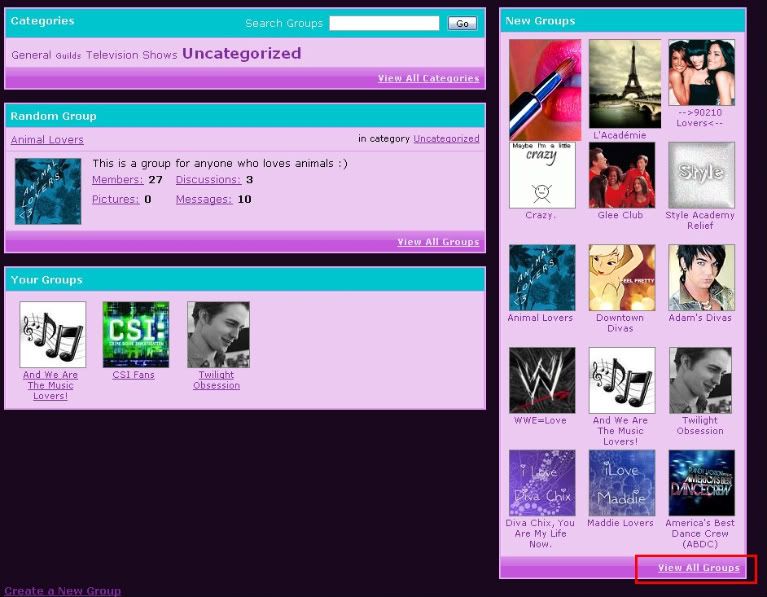Open Animal Lovers name in New Groups
Image resolution: width=767 pixels, height=597 pixels.
540,318
